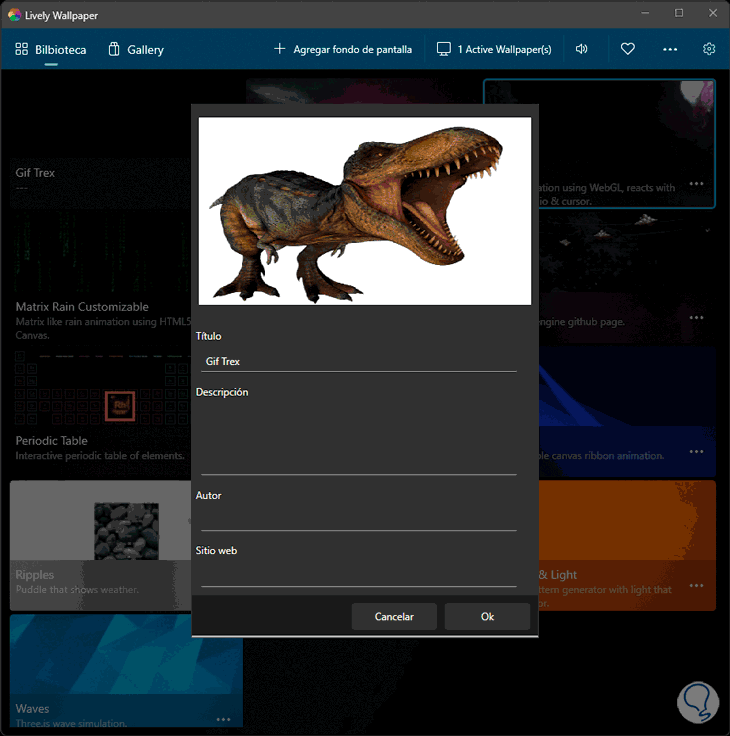
Task: Click the Descripción text area
Action: [x=359, y=440]
